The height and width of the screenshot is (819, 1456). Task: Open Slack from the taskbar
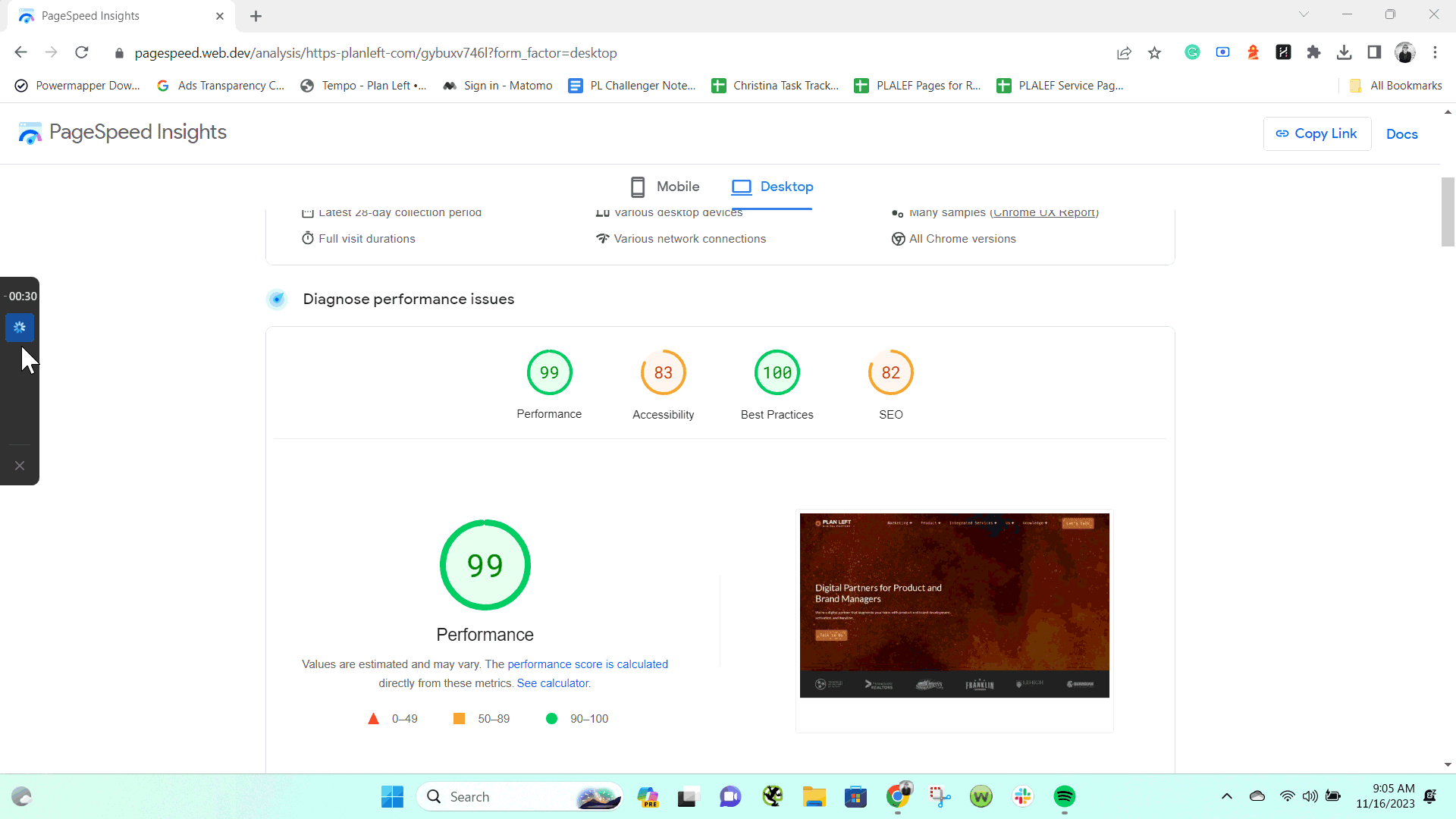[x=1023, y=796]
